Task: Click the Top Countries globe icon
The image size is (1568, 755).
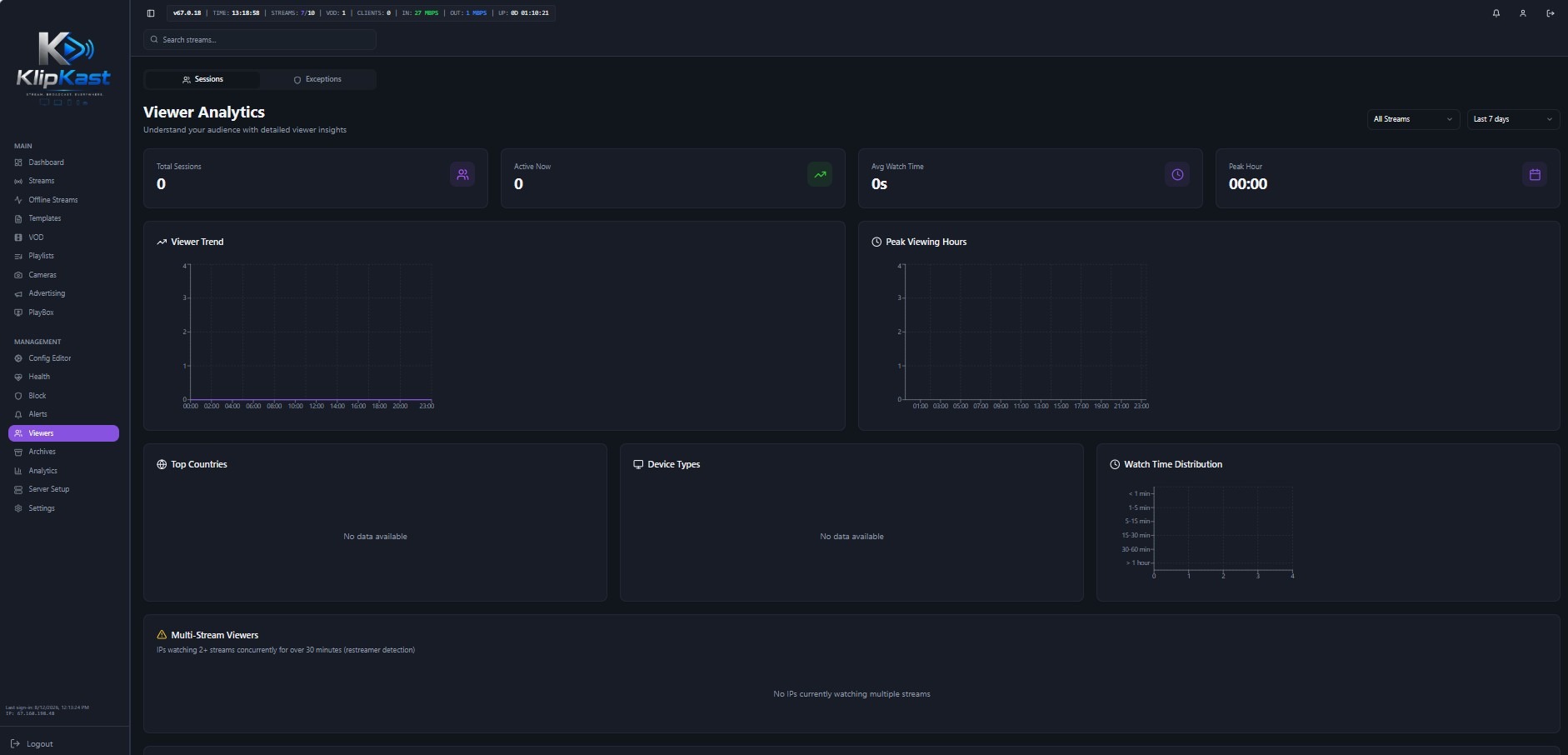Action: point(162,464)
